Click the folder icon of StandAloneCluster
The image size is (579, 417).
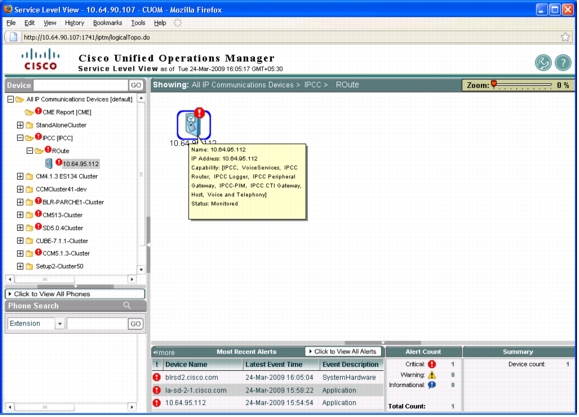point(30,125)
